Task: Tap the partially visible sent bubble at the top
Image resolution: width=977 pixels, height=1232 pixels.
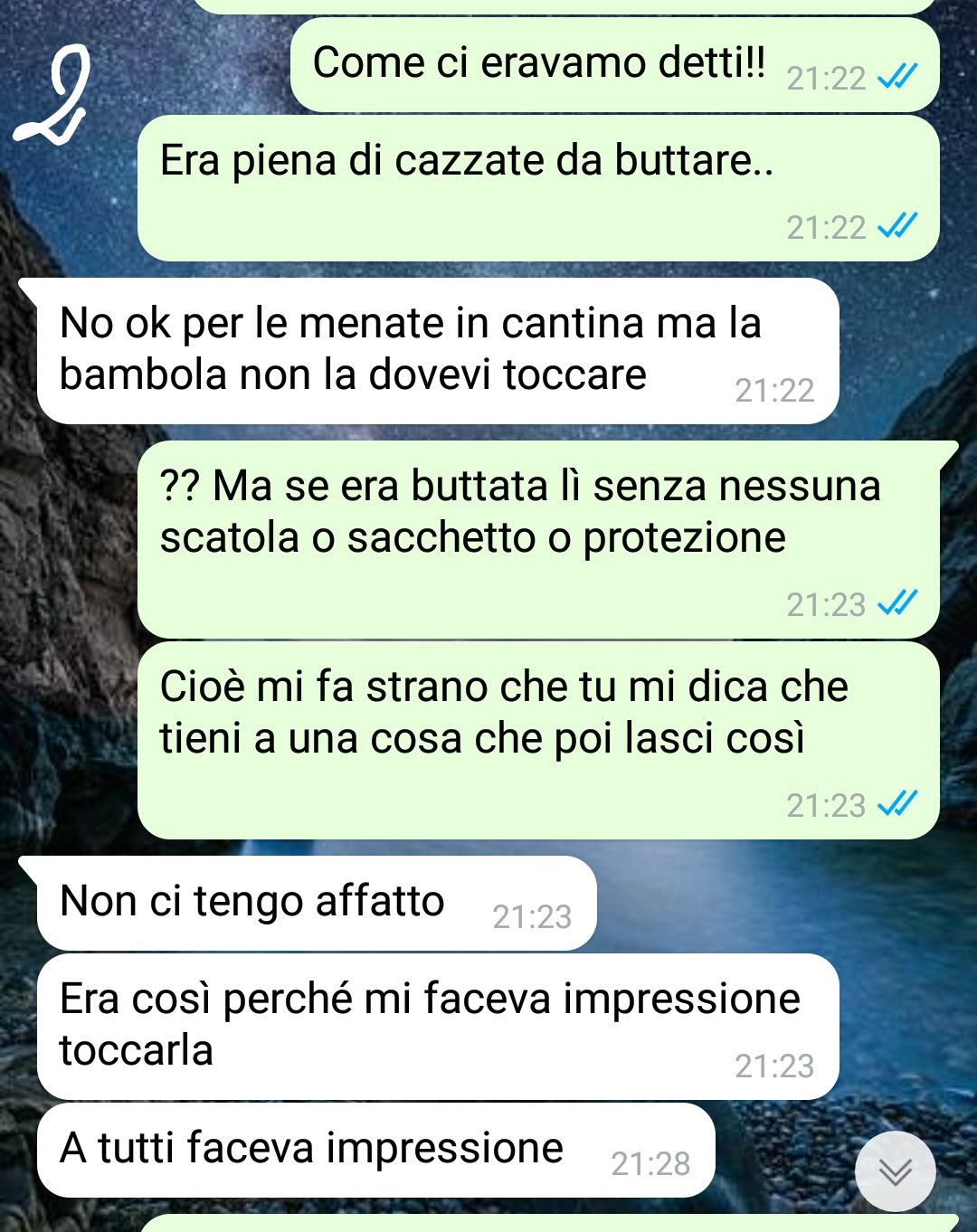Action: click(565, 6)
